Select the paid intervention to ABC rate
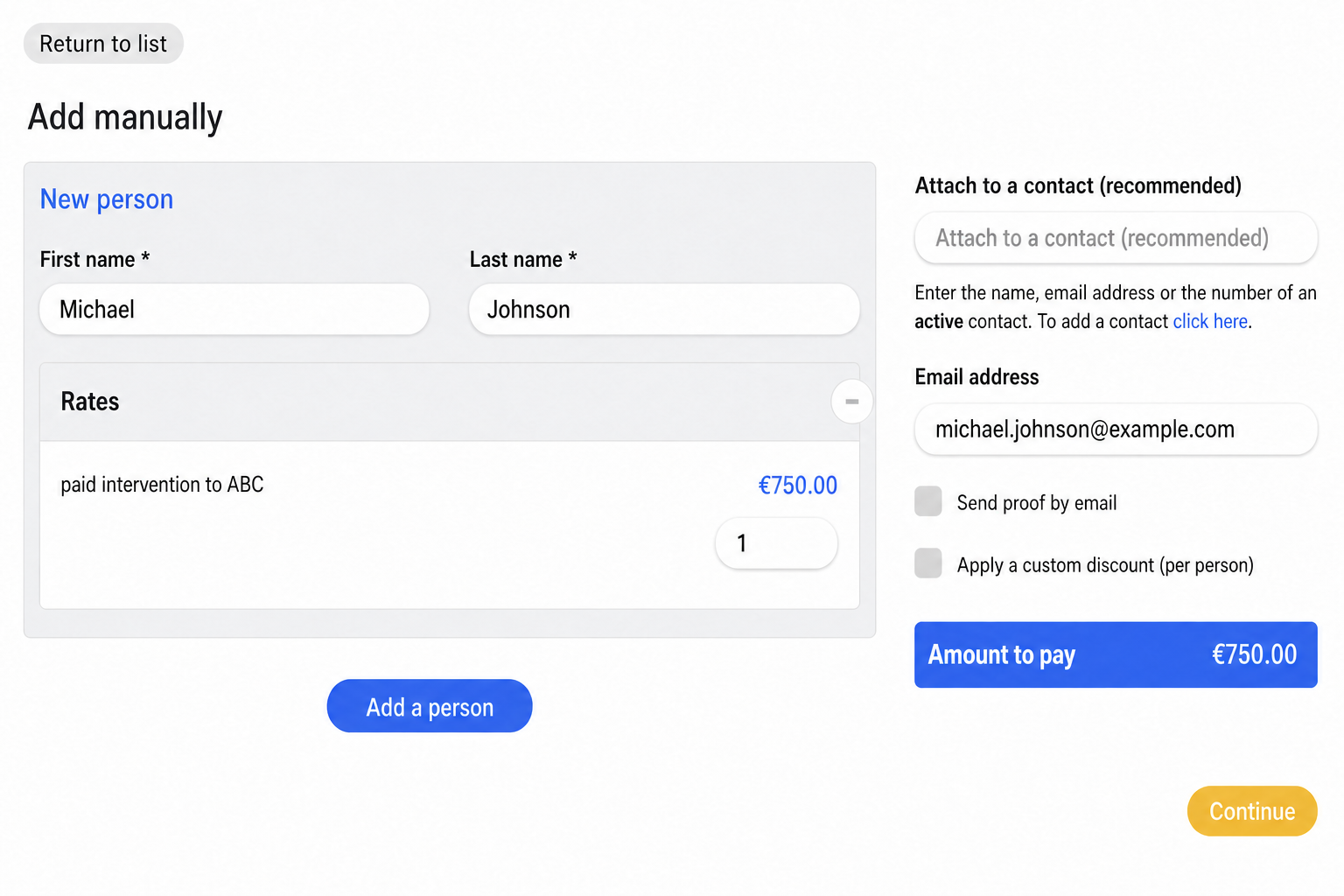1344x896 pixels. click(x=162, y=485)
